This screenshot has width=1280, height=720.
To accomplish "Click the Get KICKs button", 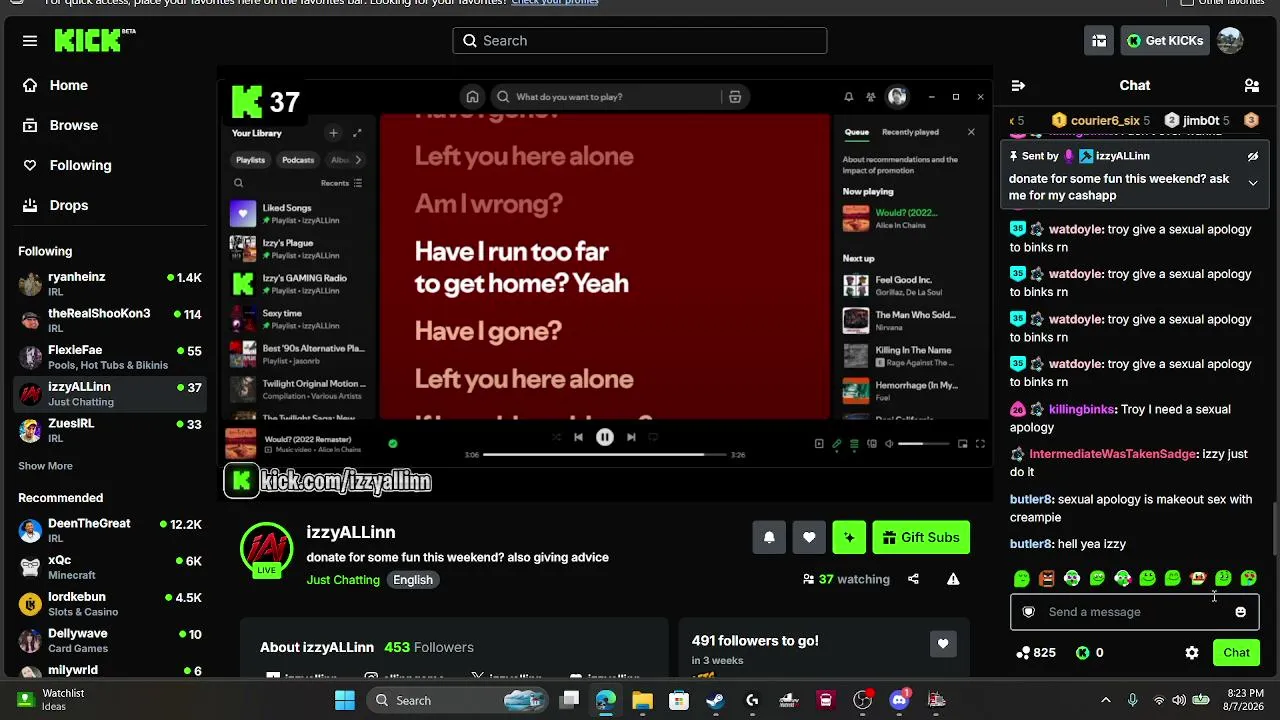I will pos(1165,41).
